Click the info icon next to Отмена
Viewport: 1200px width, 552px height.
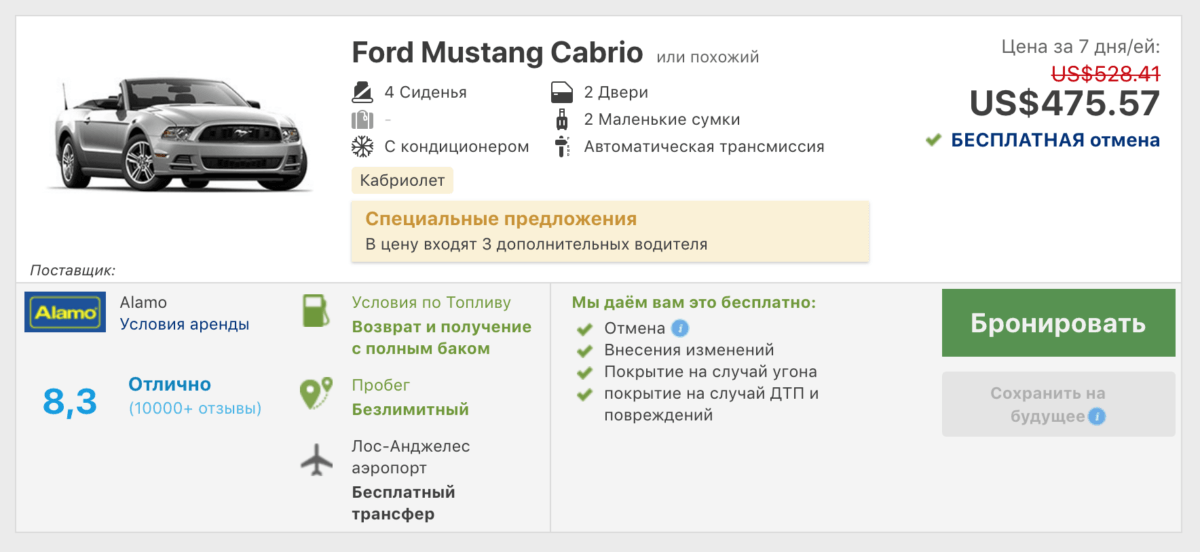click(680, 328)
